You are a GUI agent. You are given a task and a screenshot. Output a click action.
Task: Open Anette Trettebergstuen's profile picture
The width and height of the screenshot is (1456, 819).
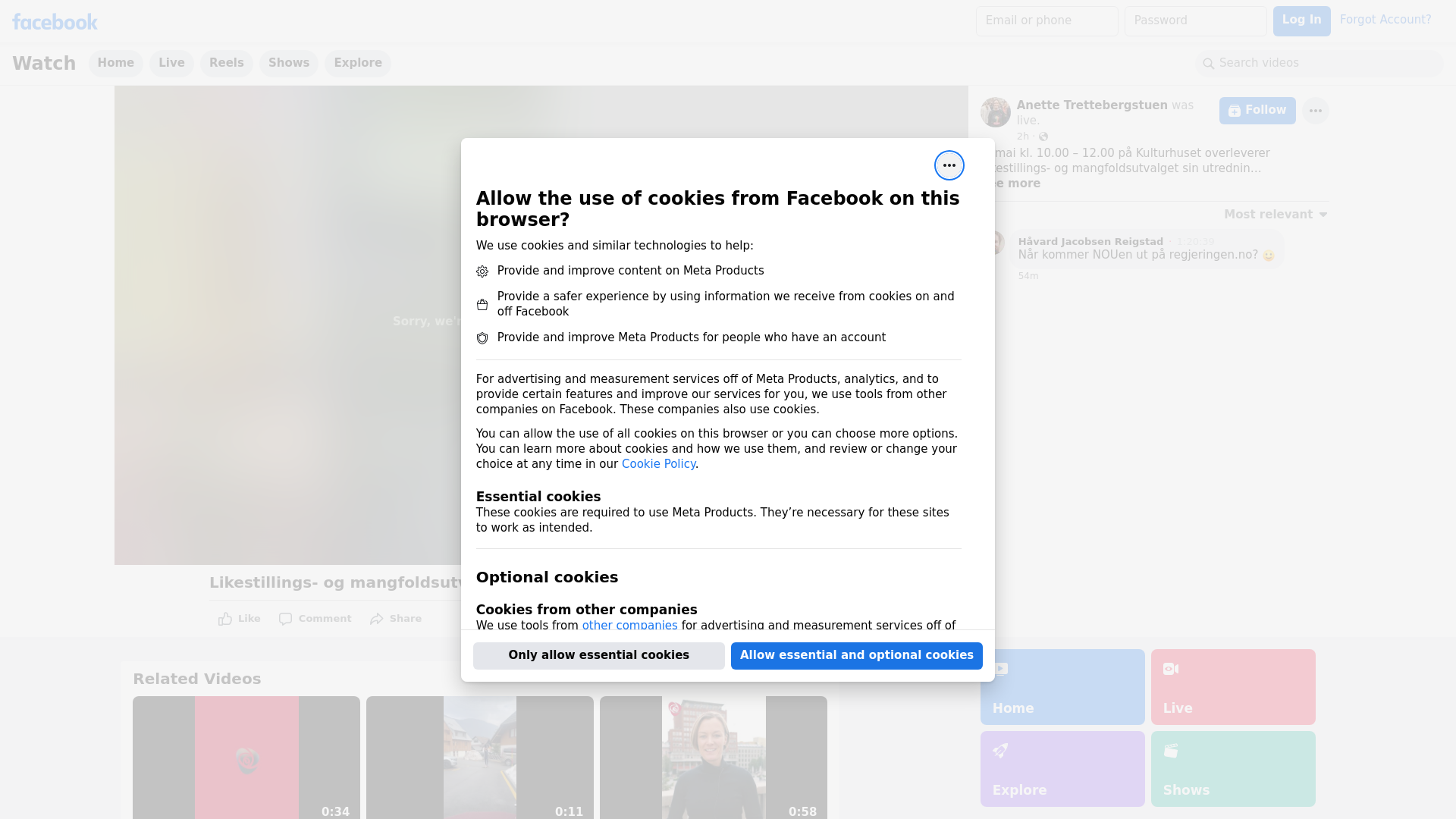(x=995, y=112)
